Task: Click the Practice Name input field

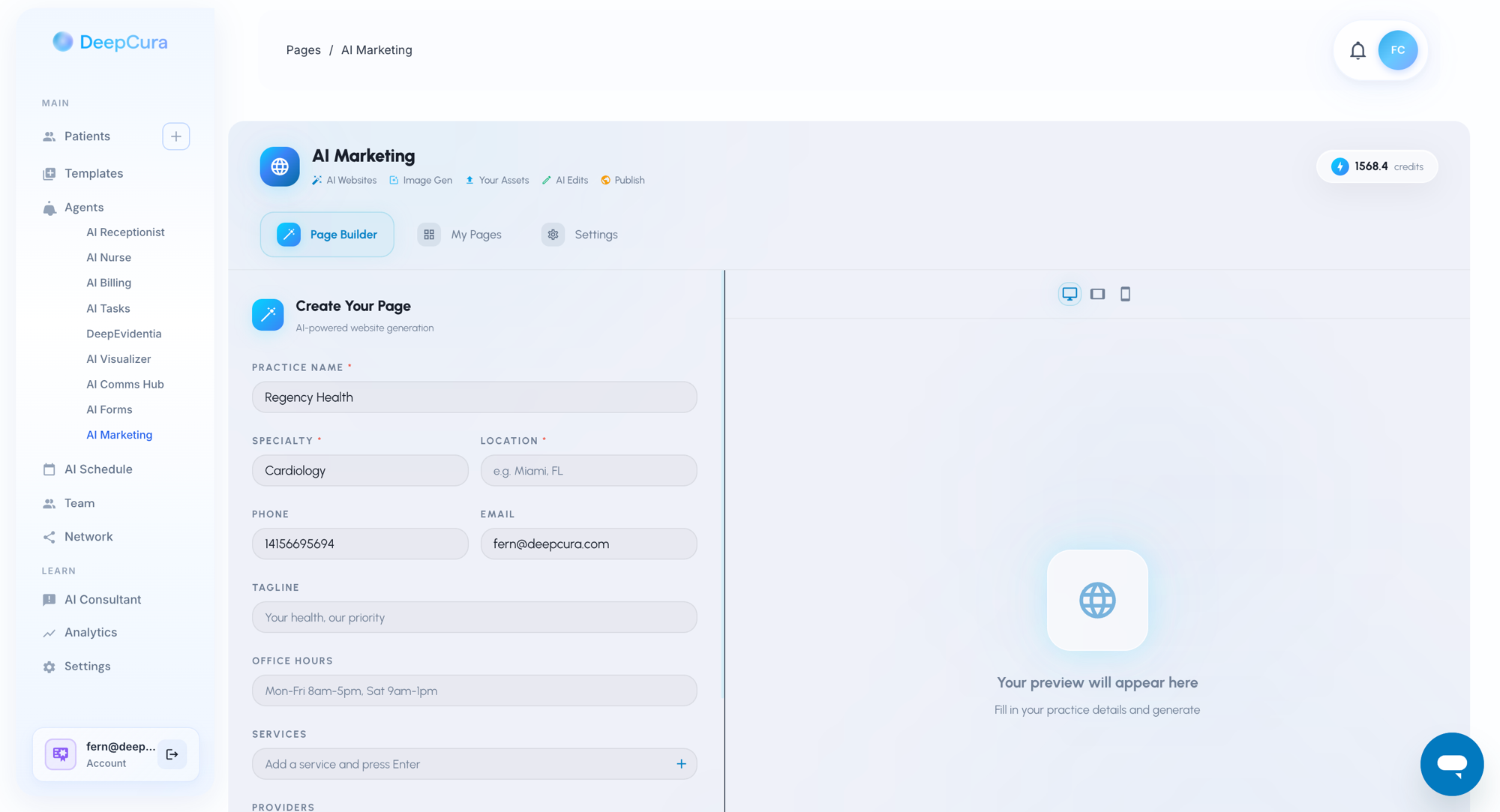Action: click(x=474, y=397)
